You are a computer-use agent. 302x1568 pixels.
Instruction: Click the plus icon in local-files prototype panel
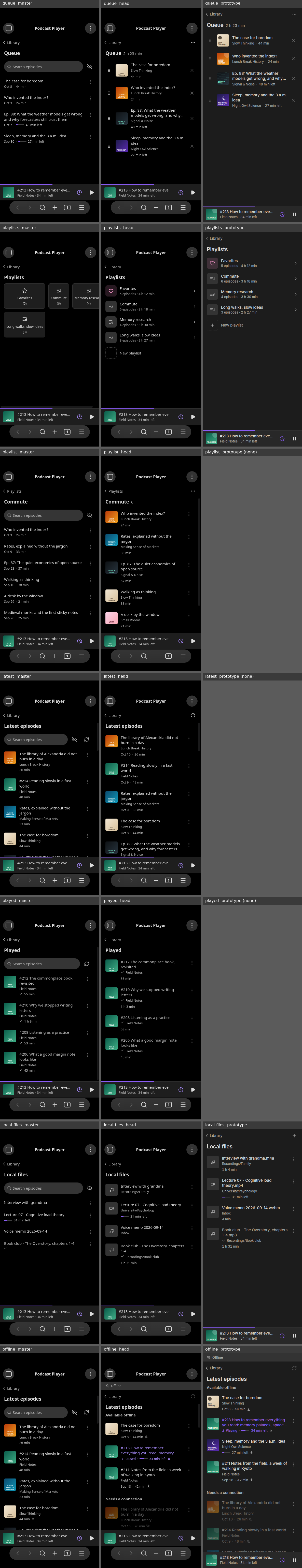294,1135
